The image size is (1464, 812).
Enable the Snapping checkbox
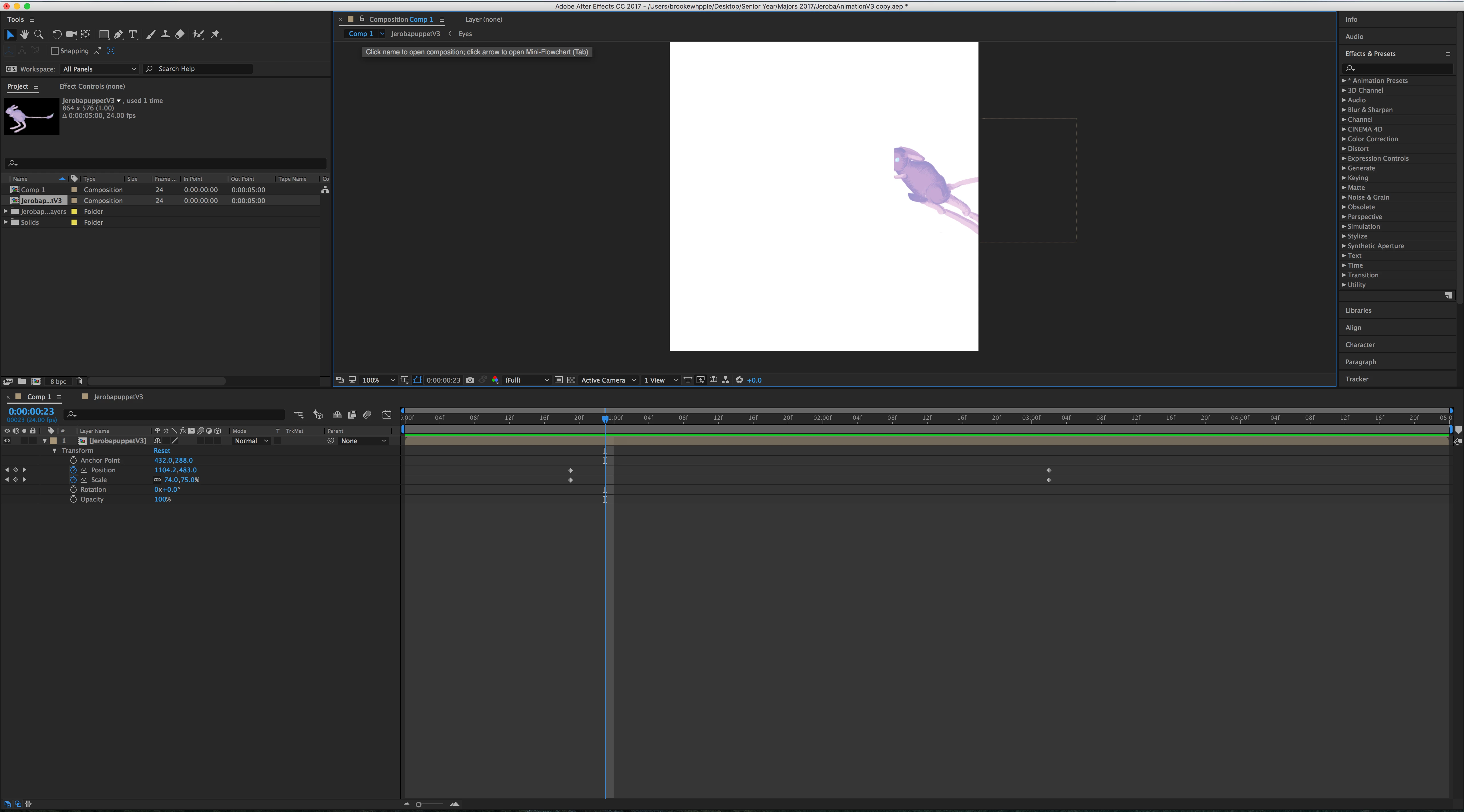55,51
